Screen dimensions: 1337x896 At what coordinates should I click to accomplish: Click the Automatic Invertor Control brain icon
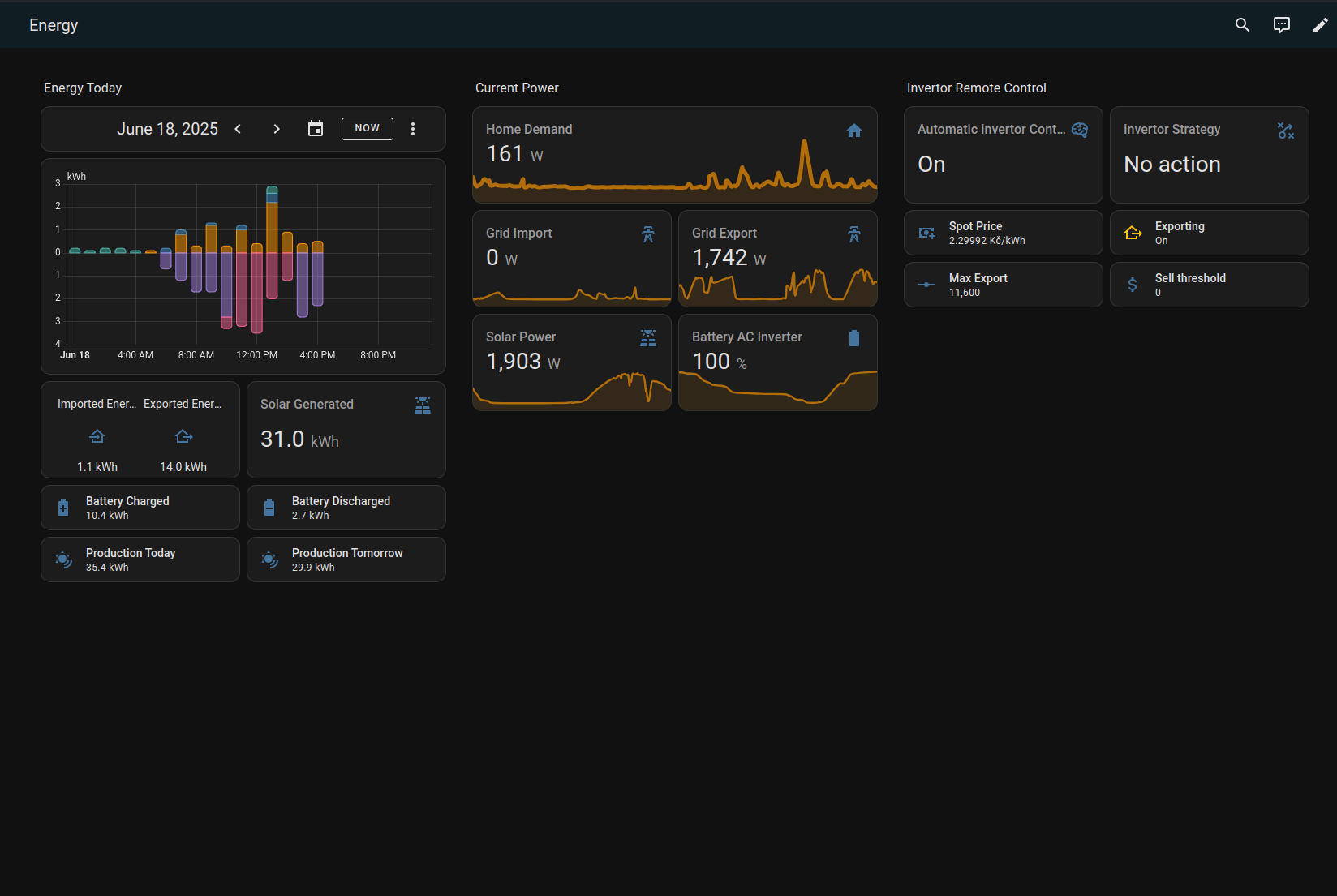tap(1080, 131)
